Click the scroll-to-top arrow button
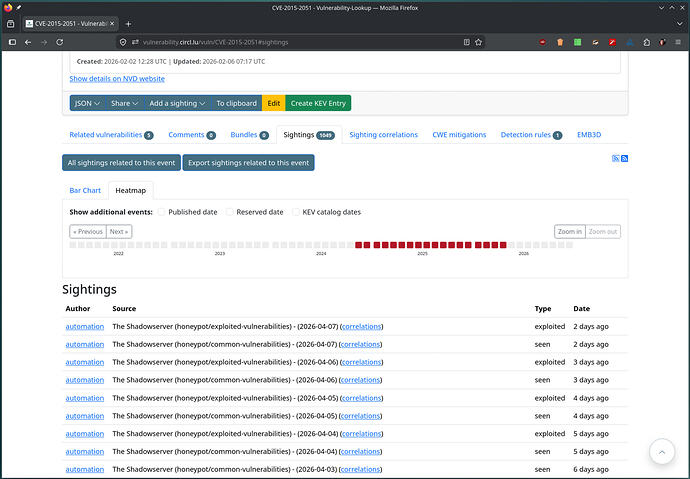Viewport: 690px width, 479px height. 662,452
